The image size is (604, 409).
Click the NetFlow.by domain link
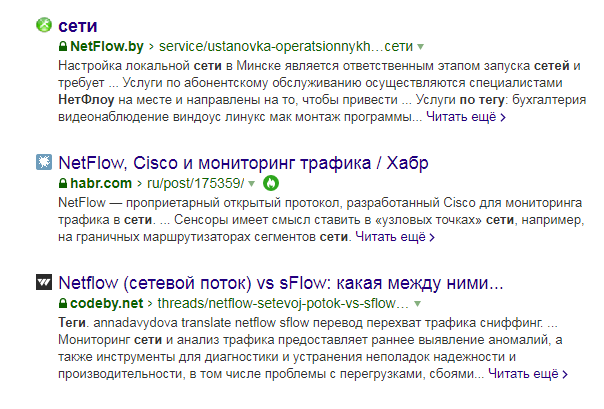point(107,47)
